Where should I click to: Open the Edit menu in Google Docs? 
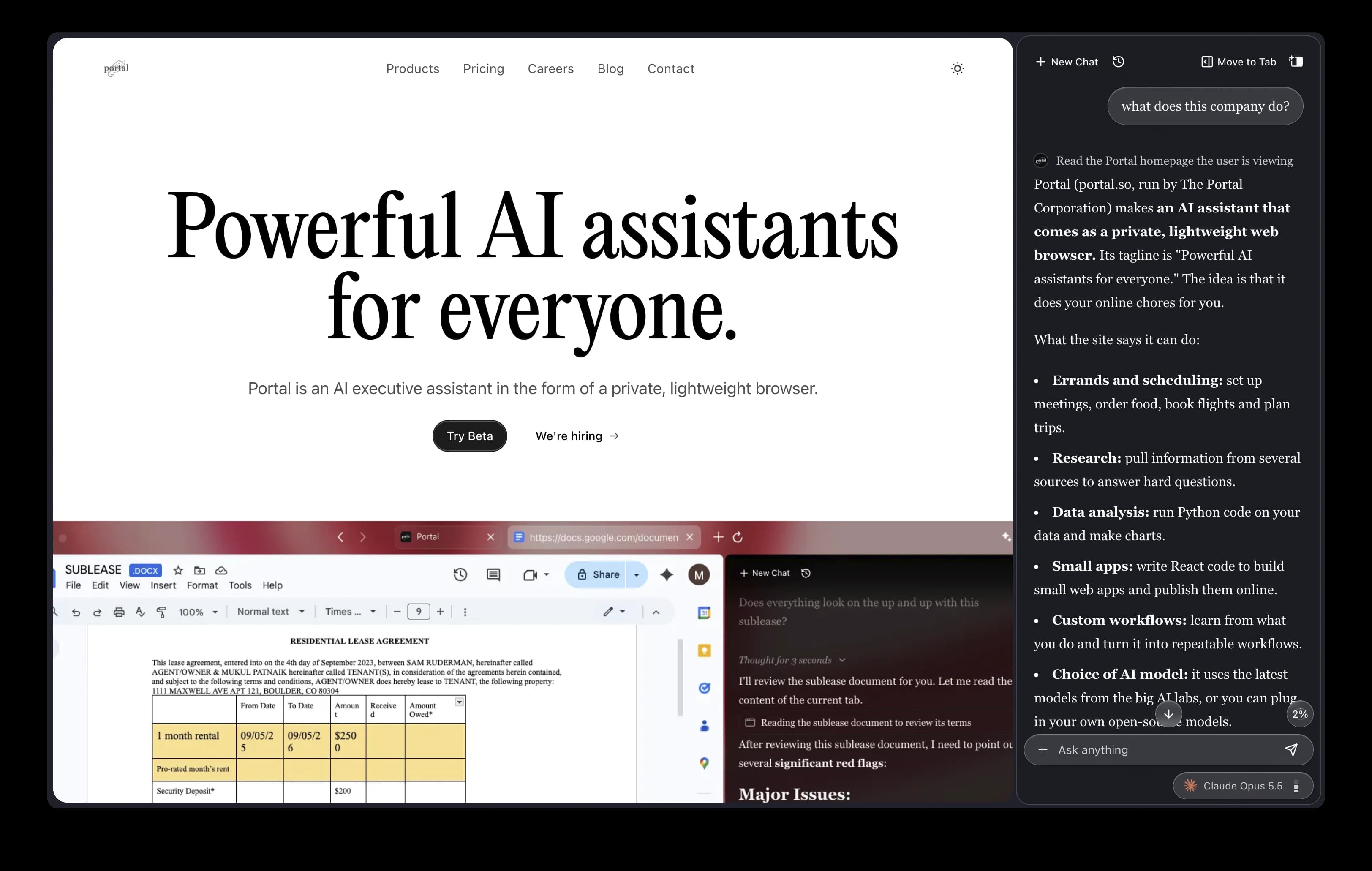tap(100, 585)
